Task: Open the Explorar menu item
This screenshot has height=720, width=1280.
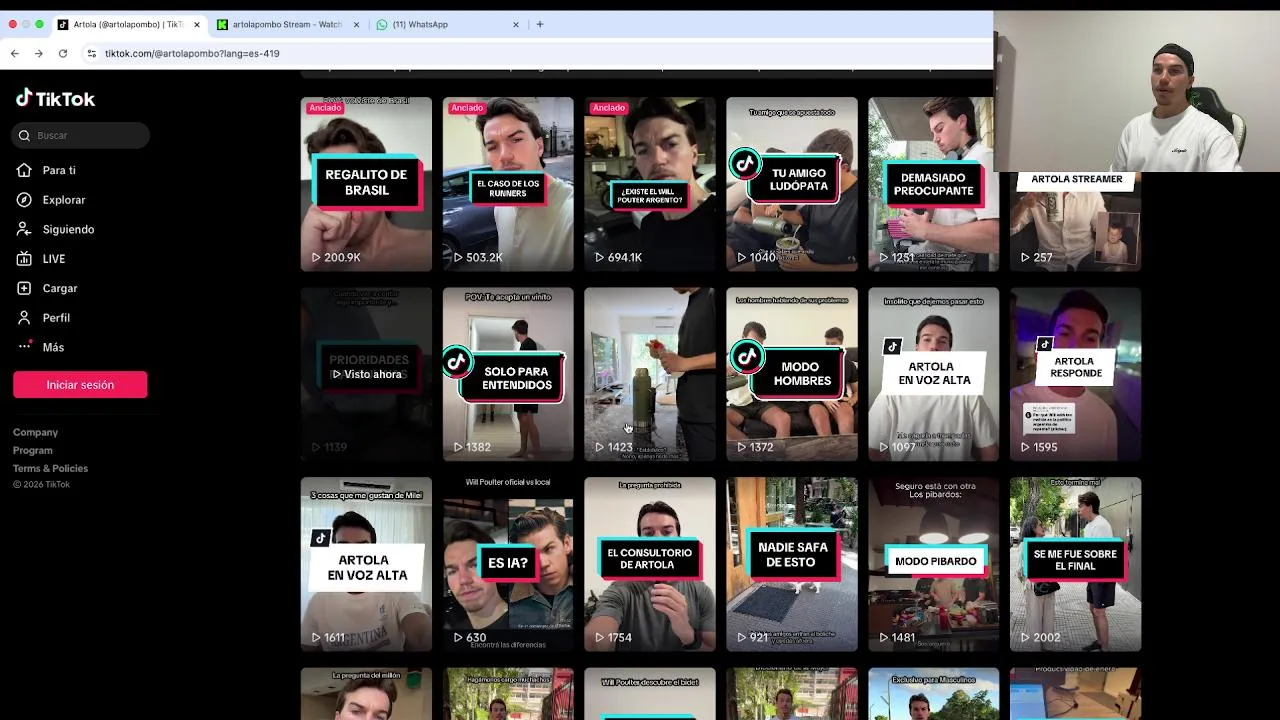Action: (64, 200)
